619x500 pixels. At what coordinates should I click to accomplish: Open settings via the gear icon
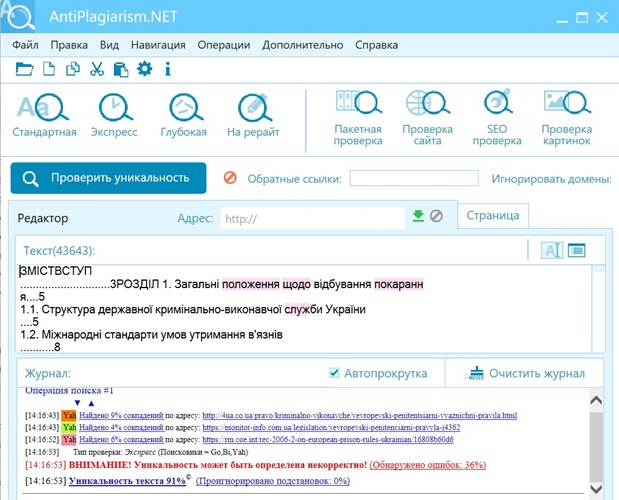pos(144,69)
